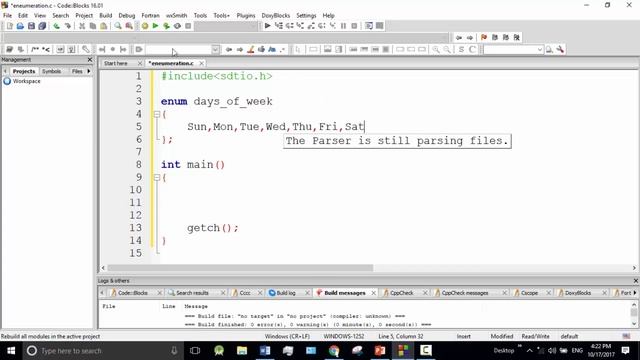Click the Windows taskbar search box

tap(102, 351)
